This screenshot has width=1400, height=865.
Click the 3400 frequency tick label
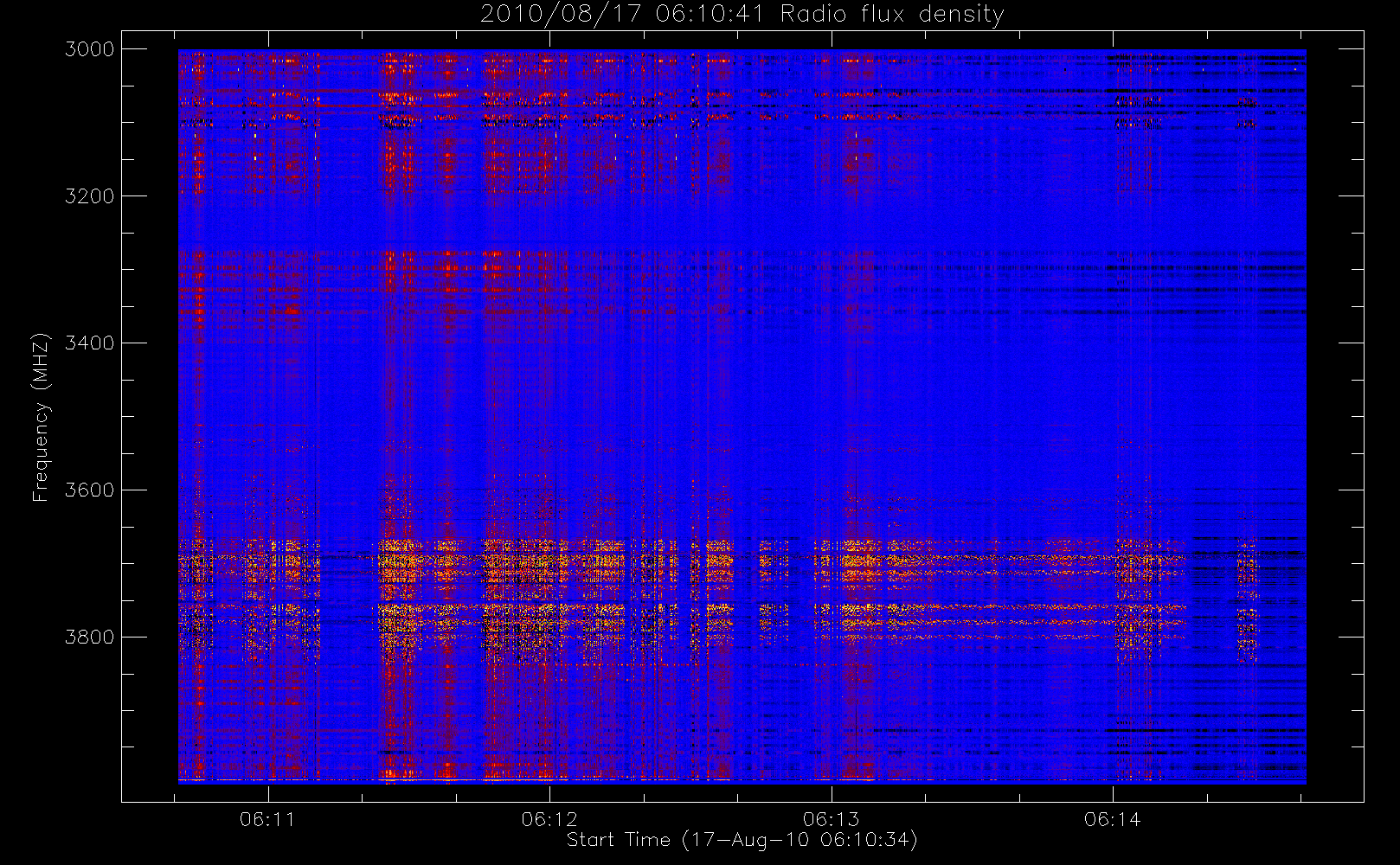90,343
